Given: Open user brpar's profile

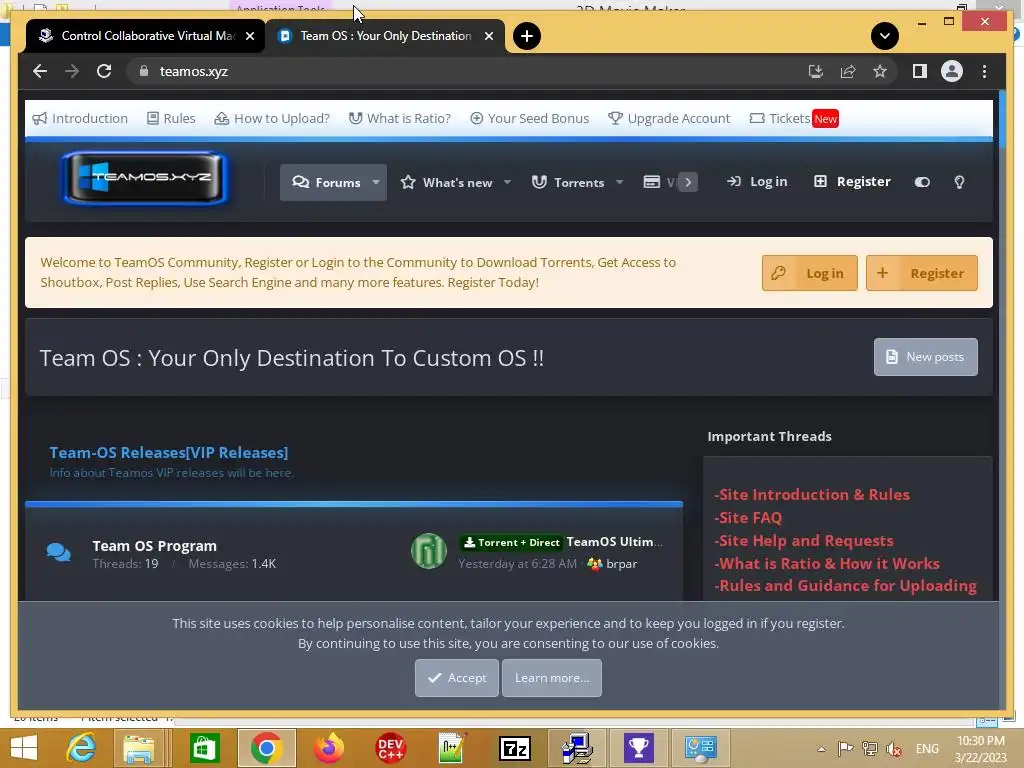Looking at the screenshot, I should (621, 564).
